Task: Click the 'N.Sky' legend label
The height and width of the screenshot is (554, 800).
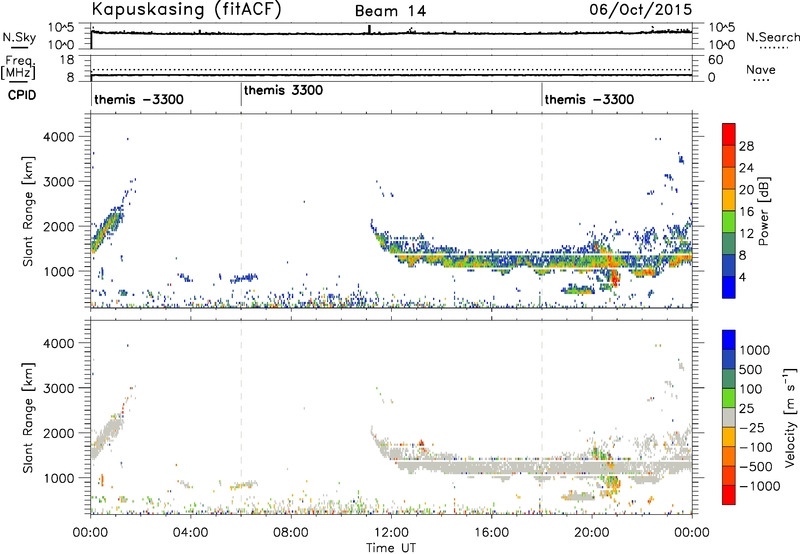Action: pos(19,37)
